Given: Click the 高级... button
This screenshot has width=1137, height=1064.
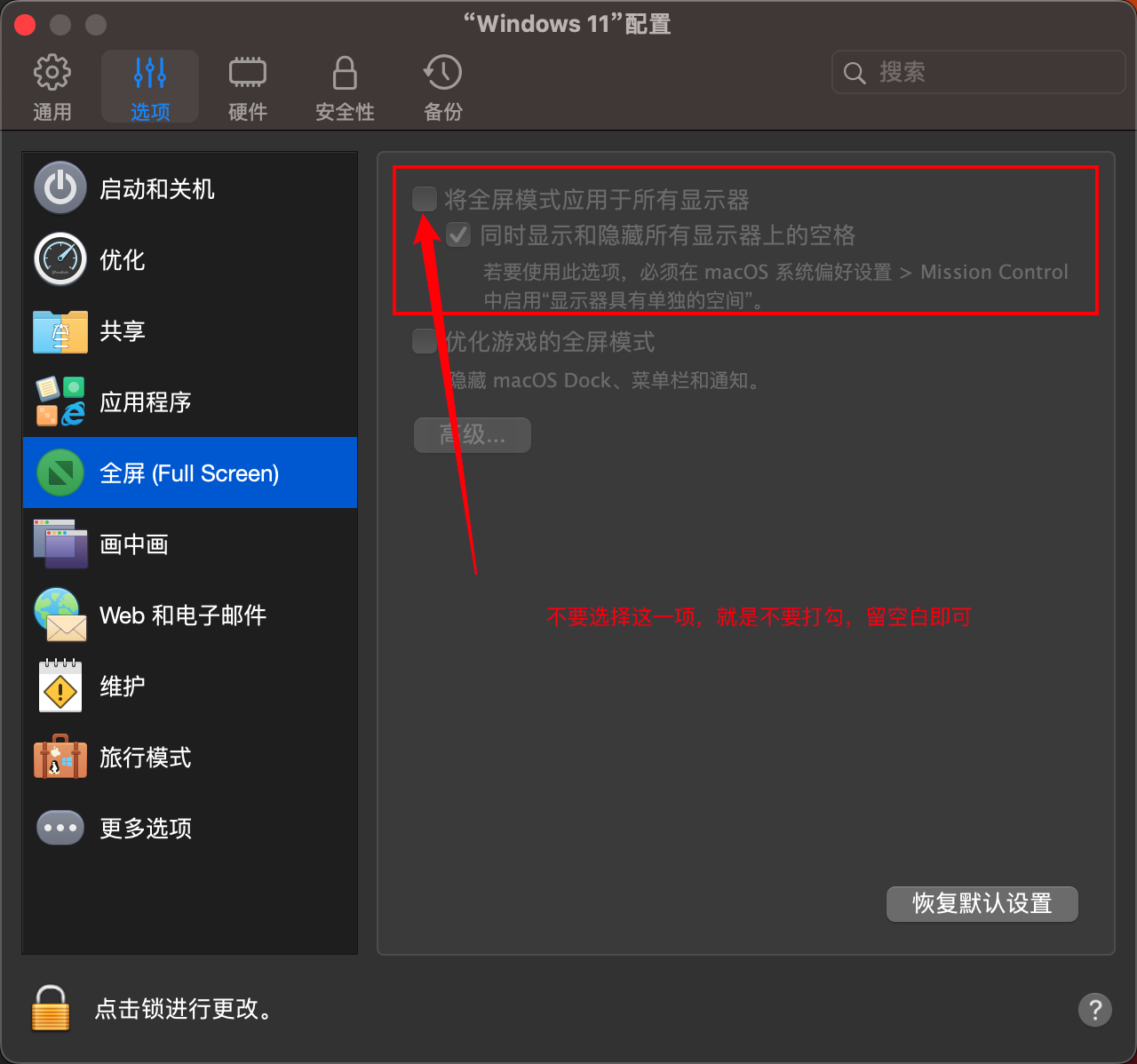Looking at the screenshot, I should pyautogui.click(x=473, y=435).
